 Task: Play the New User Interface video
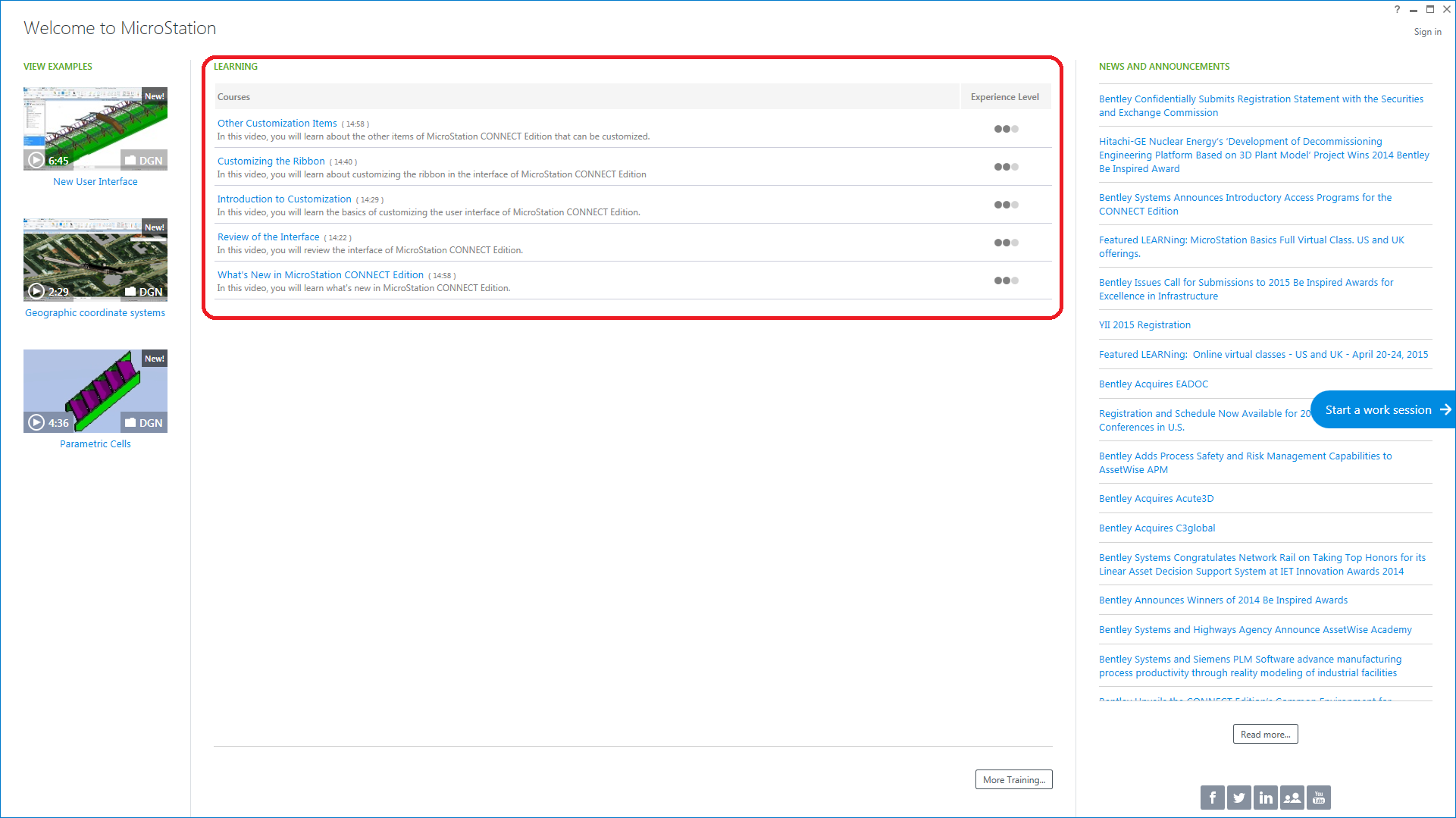point(36,160)
